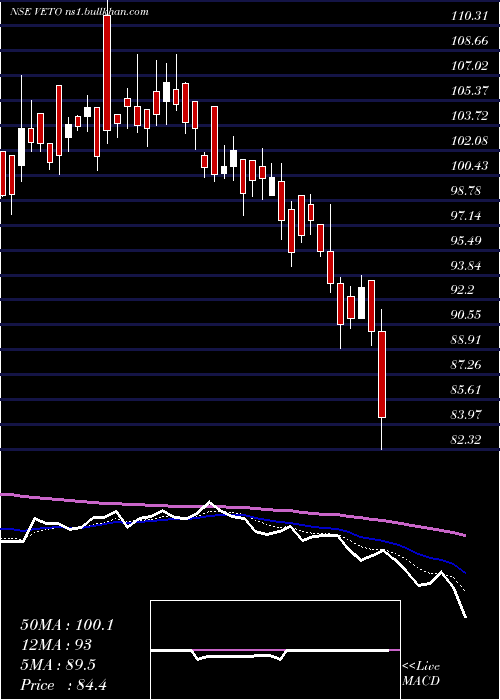Click the 12MA : 93 readout
Screen dimensions: 500x700
56,645
